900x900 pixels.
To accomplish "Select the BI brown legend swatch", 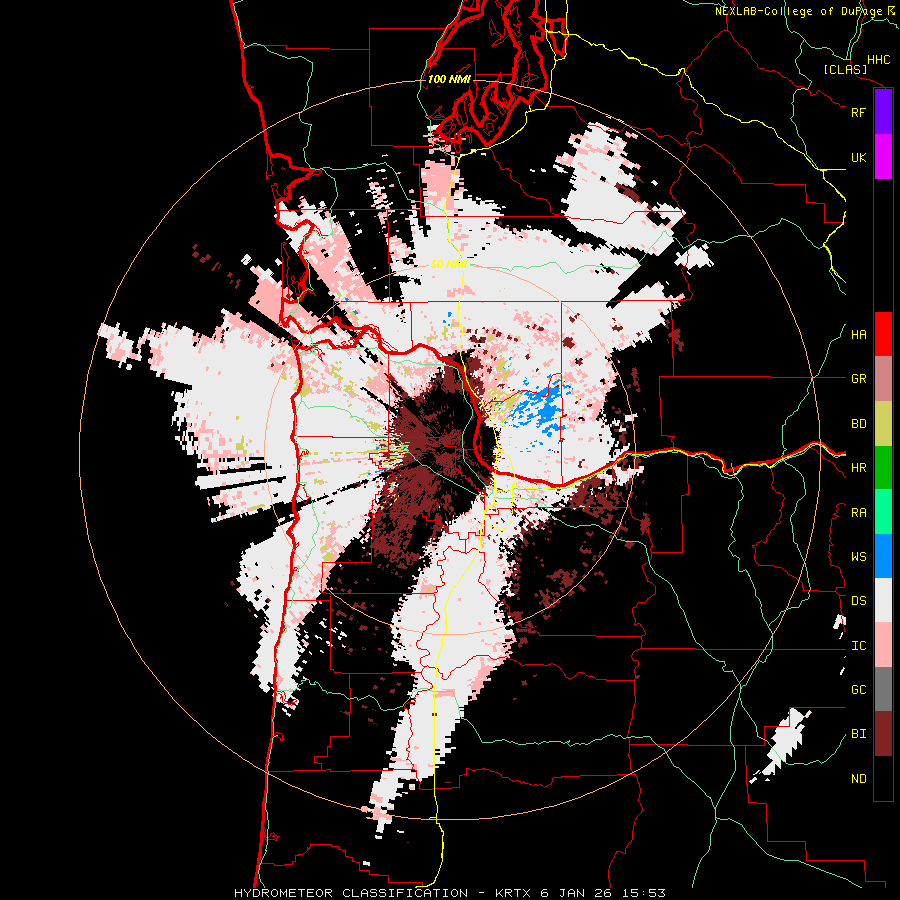I will click(x=883, y=734).
